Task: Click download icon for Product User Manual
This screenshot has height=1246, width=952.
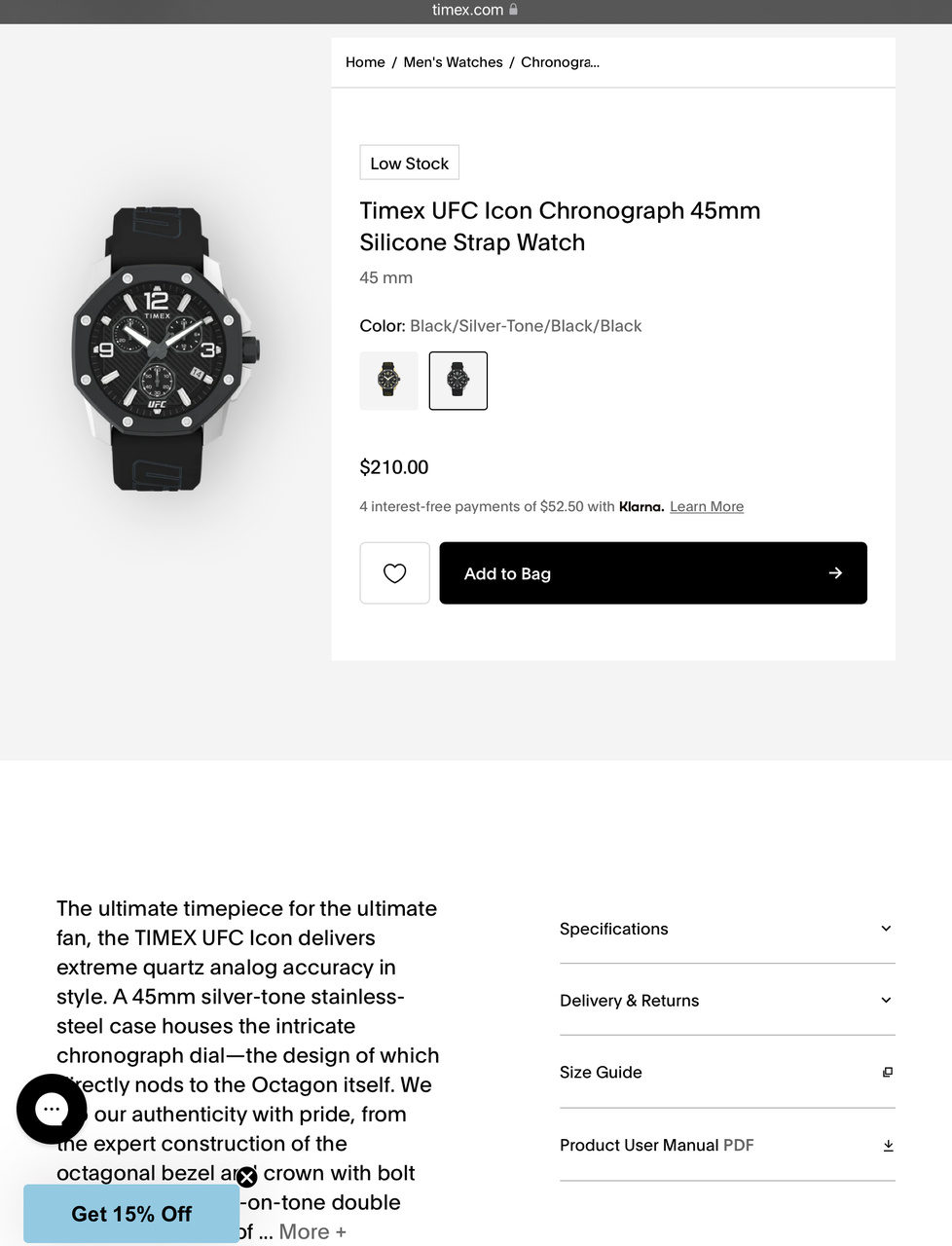Action: (x=888, y=1146)
